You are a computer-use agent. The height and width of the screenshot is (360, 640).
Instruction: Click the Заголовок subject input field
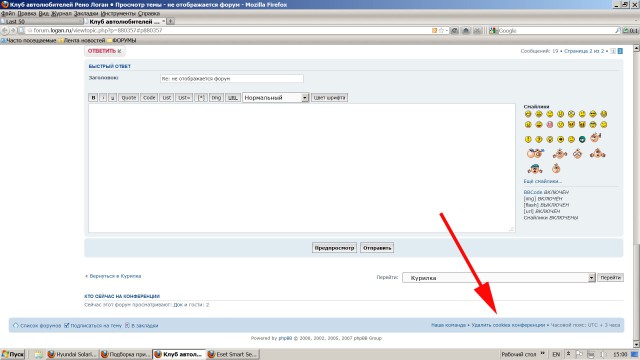point(231,78)
